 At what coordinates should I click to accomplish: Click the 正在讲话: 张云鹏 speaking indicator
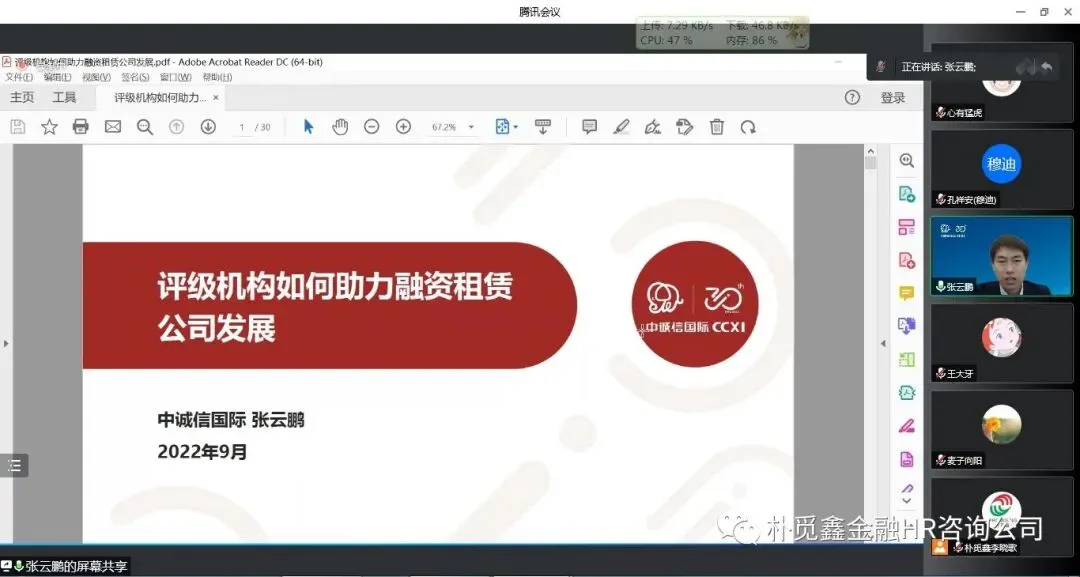(938, 67)
